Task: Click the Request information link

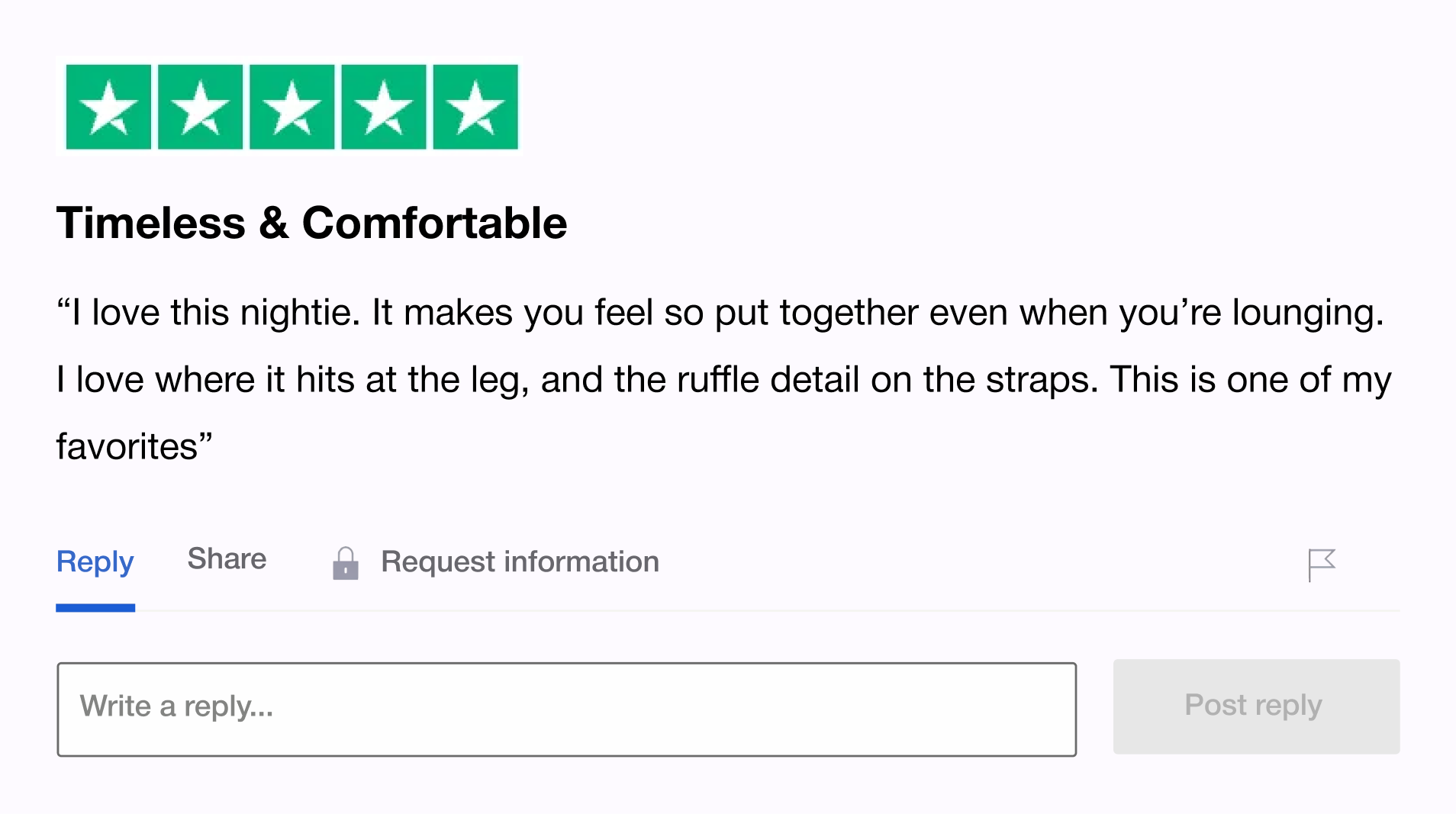Action: 520,562
